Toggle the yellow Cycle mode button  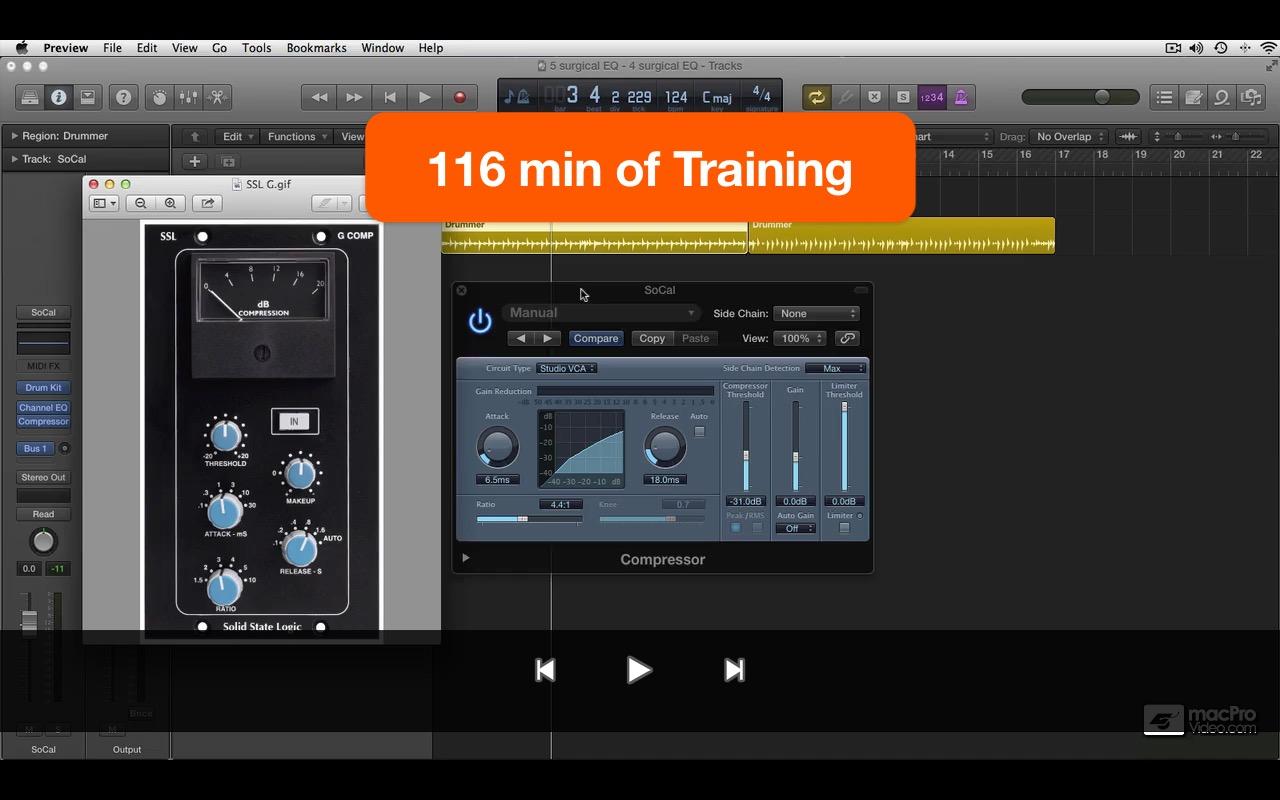coord(817,97)
